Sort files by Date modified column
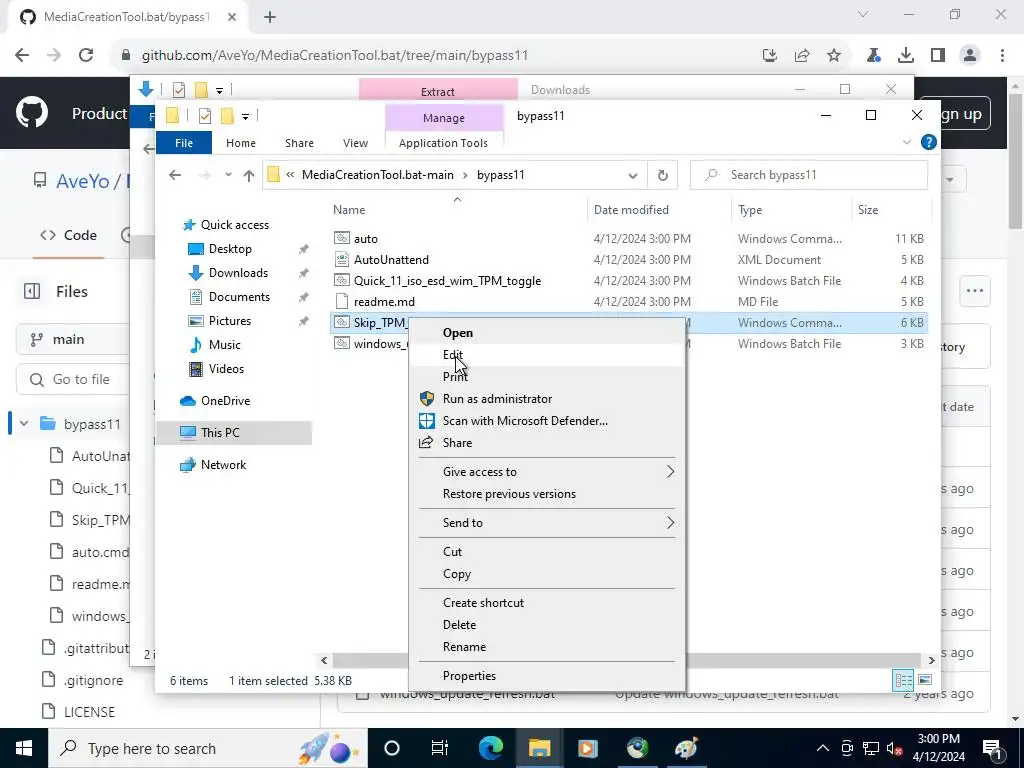Viewport: 1024px width, 768px height. (x=631, y=210)
